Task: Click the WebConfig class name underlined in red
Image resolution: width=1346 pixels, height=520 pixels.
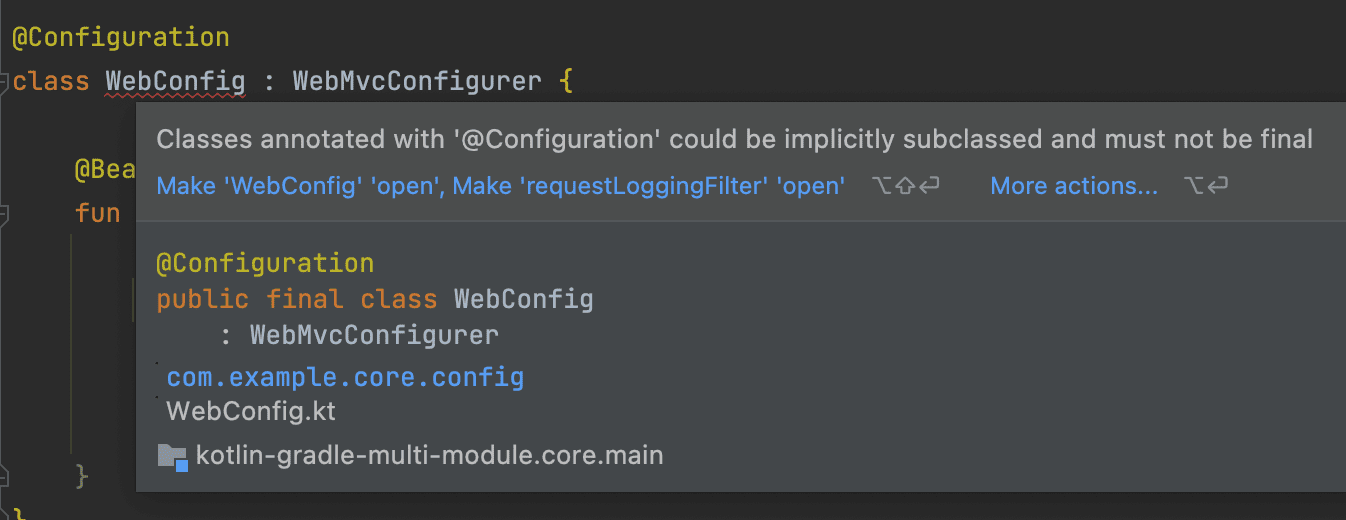Action: (175, 81)
